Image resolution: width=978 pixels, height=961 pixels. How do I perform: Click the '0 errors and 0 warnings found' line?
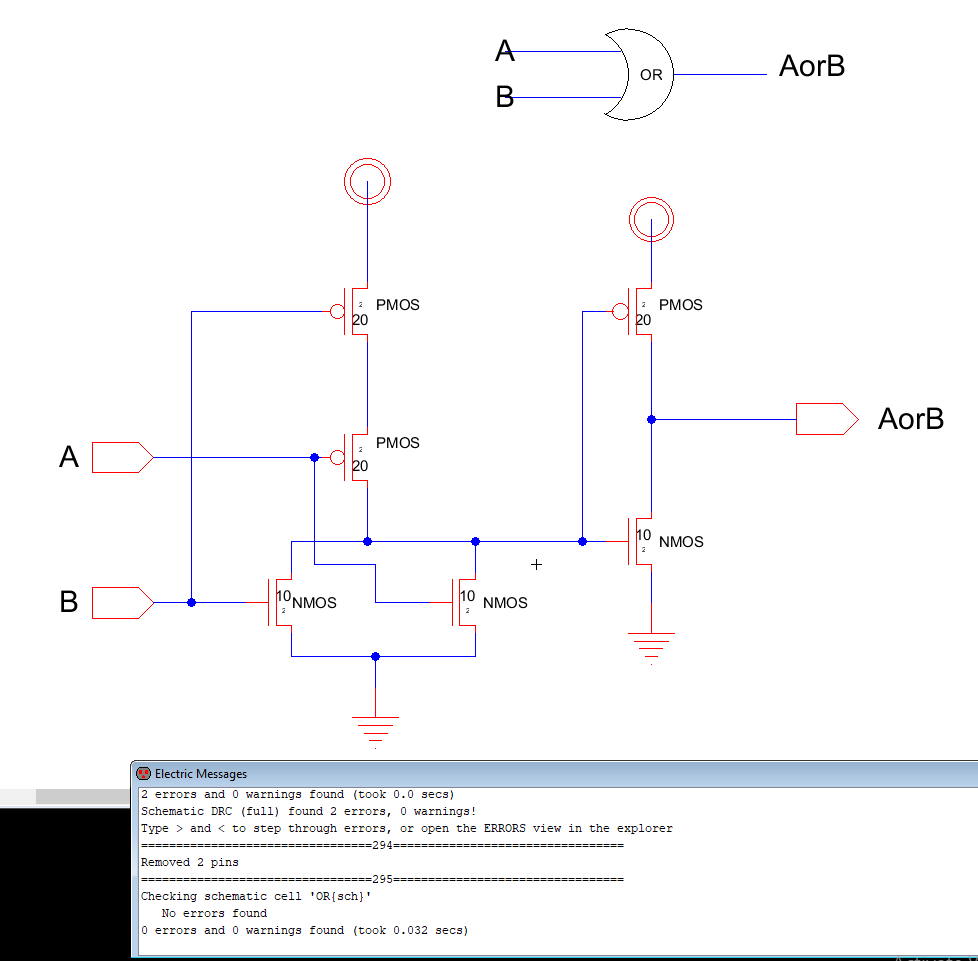coord(304,930)
